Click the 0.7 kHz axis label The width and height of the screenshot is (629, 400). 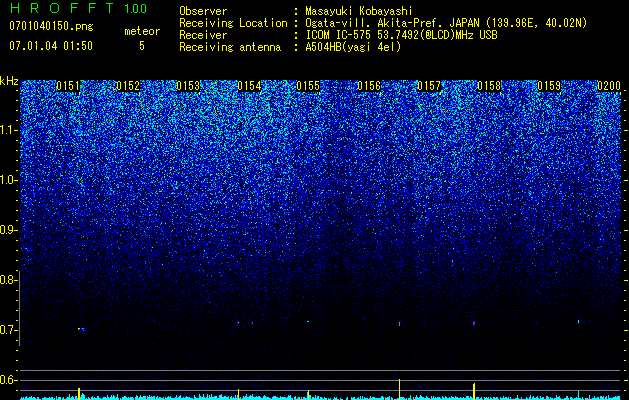click(8, 330)
